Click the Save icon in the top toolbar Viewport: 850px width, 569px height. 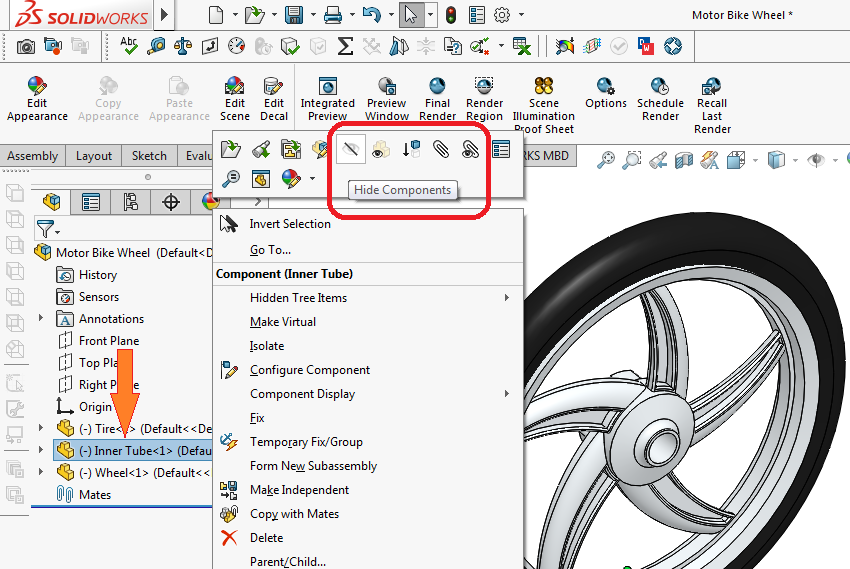[294, 15]
